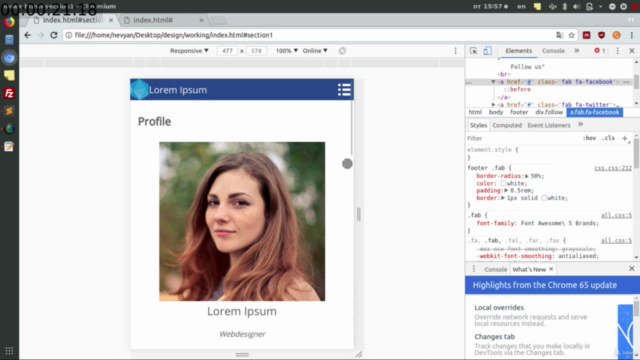Toggle the device toolbar in DevTools

pyautogui.click(x=487, y=51)
